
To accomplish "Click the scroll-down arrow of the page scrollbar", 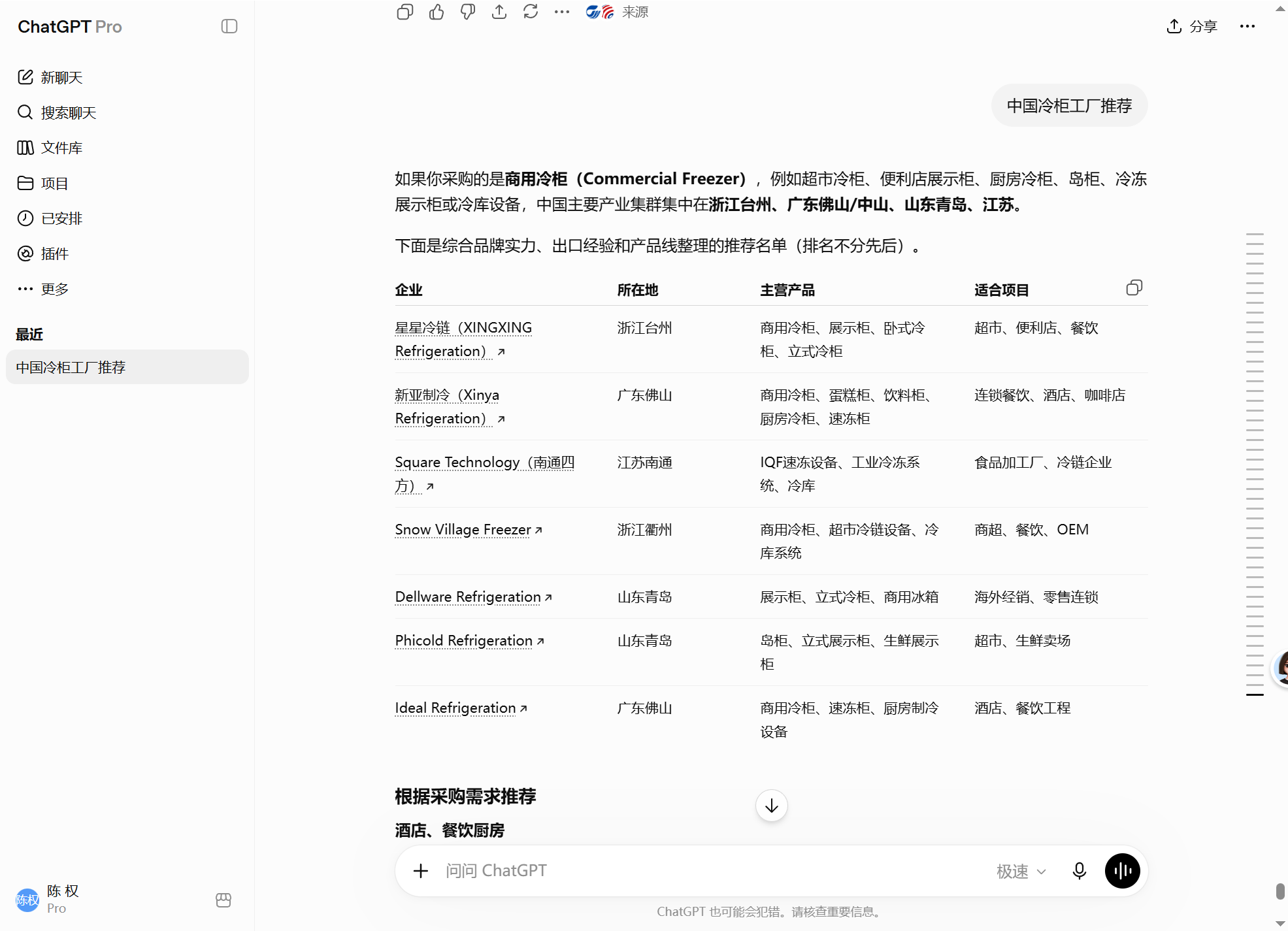I will tap(1281, 924).
